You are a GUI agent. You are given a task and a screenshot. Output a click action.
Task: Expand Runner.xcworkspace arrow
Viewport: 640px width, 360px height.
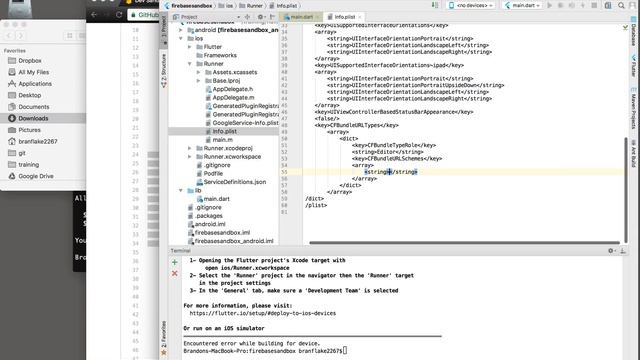(x=190, y=157)
